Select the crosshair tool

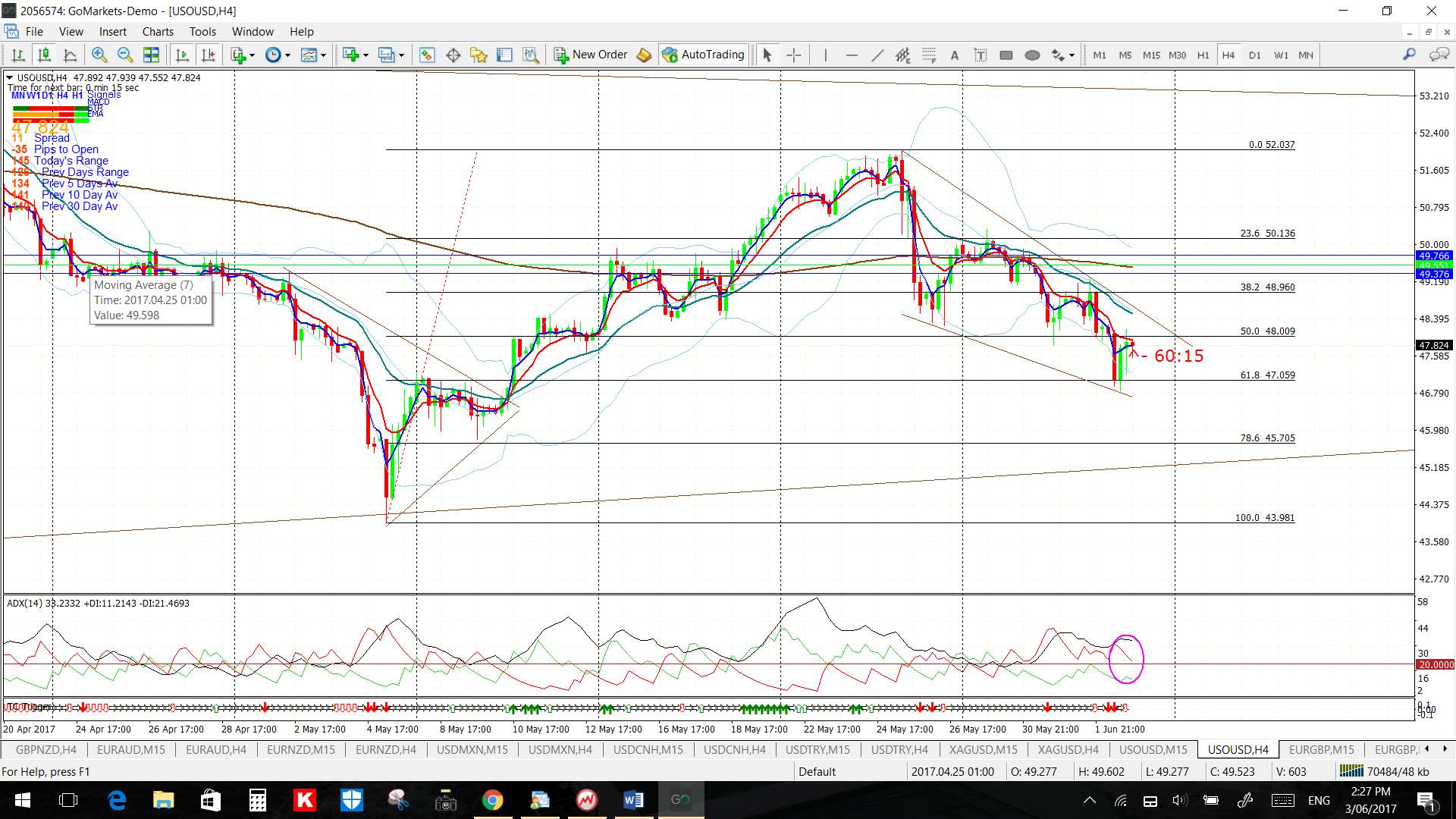[793, 55]
